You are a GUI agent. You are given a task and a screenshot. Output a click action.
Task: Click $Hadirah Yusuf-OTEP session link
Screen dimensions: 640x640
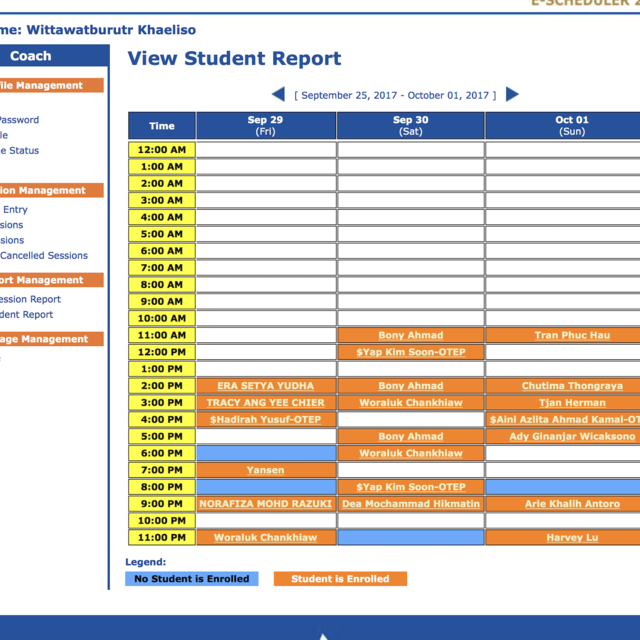[x=265, y=419]
